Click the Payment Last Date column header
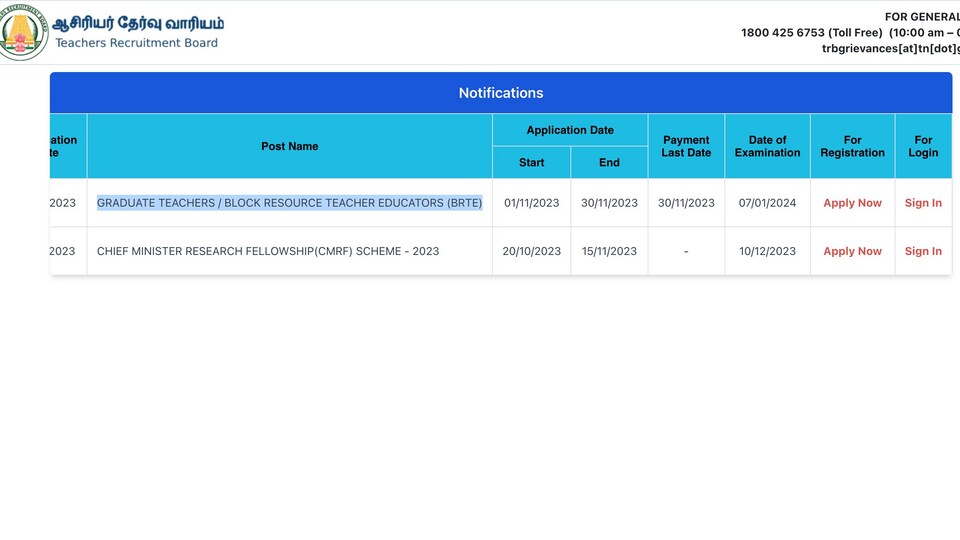Image resolution: width=960 pixels, height=540 pixels. tap(686, 146)
